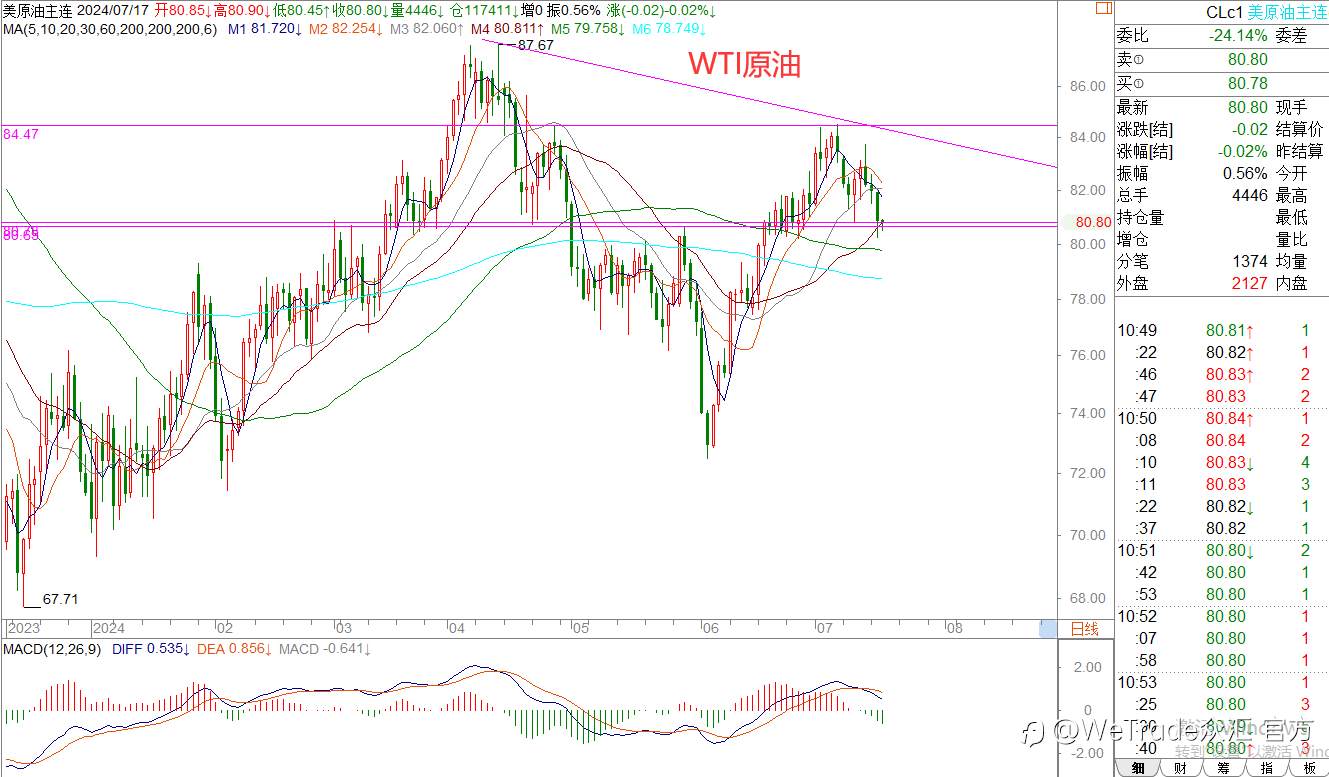This screenshot has width=1329, height=777.
Task: Click the 总手 value 4446
Action: coord(1250,195)
